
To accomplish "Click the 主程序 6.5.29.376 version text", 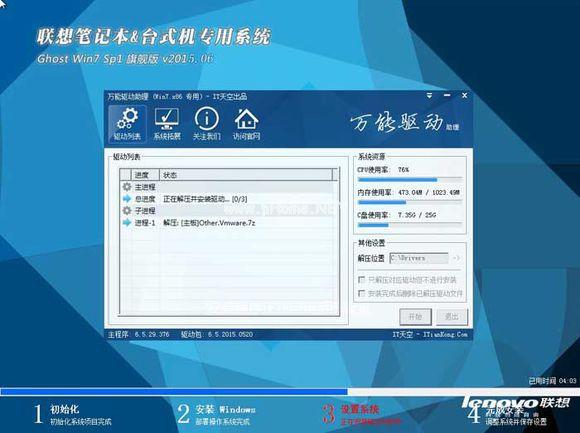I will point(139,335).
